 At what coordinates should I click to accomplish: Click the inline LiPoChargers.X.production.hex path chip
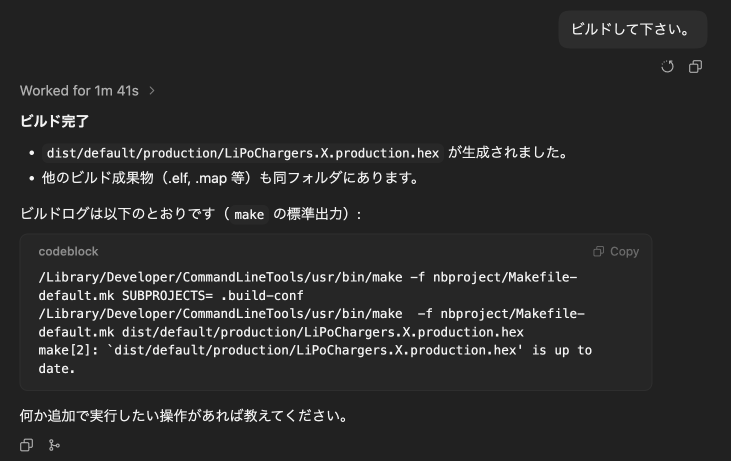243,153
